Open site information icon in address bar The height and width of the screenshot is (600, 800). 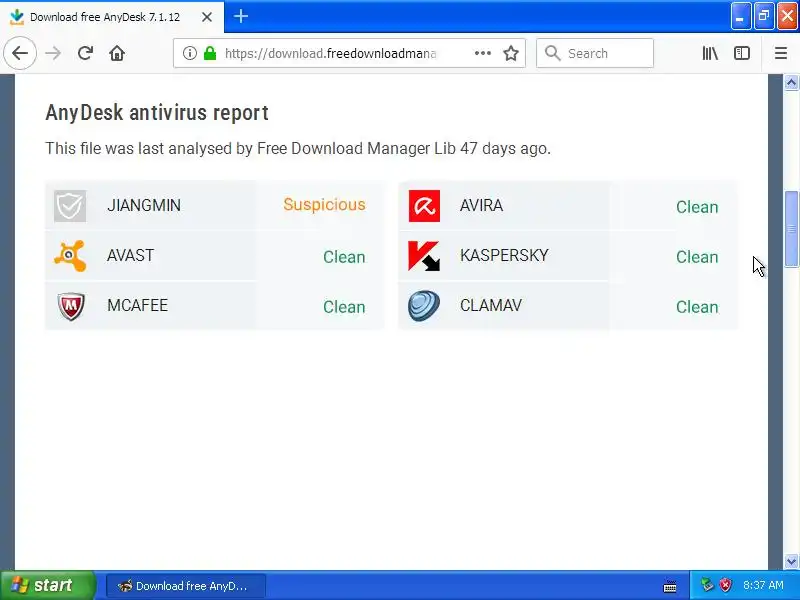coord(189,53)
